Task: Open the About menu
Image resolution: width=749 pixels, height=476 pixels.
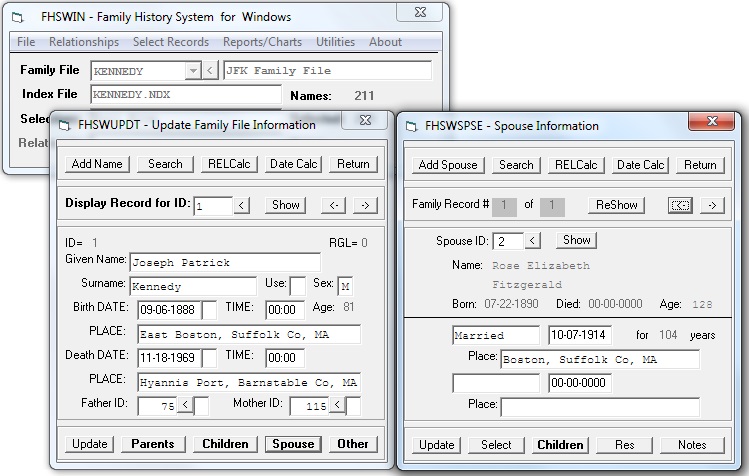Action: click(385, 42)
